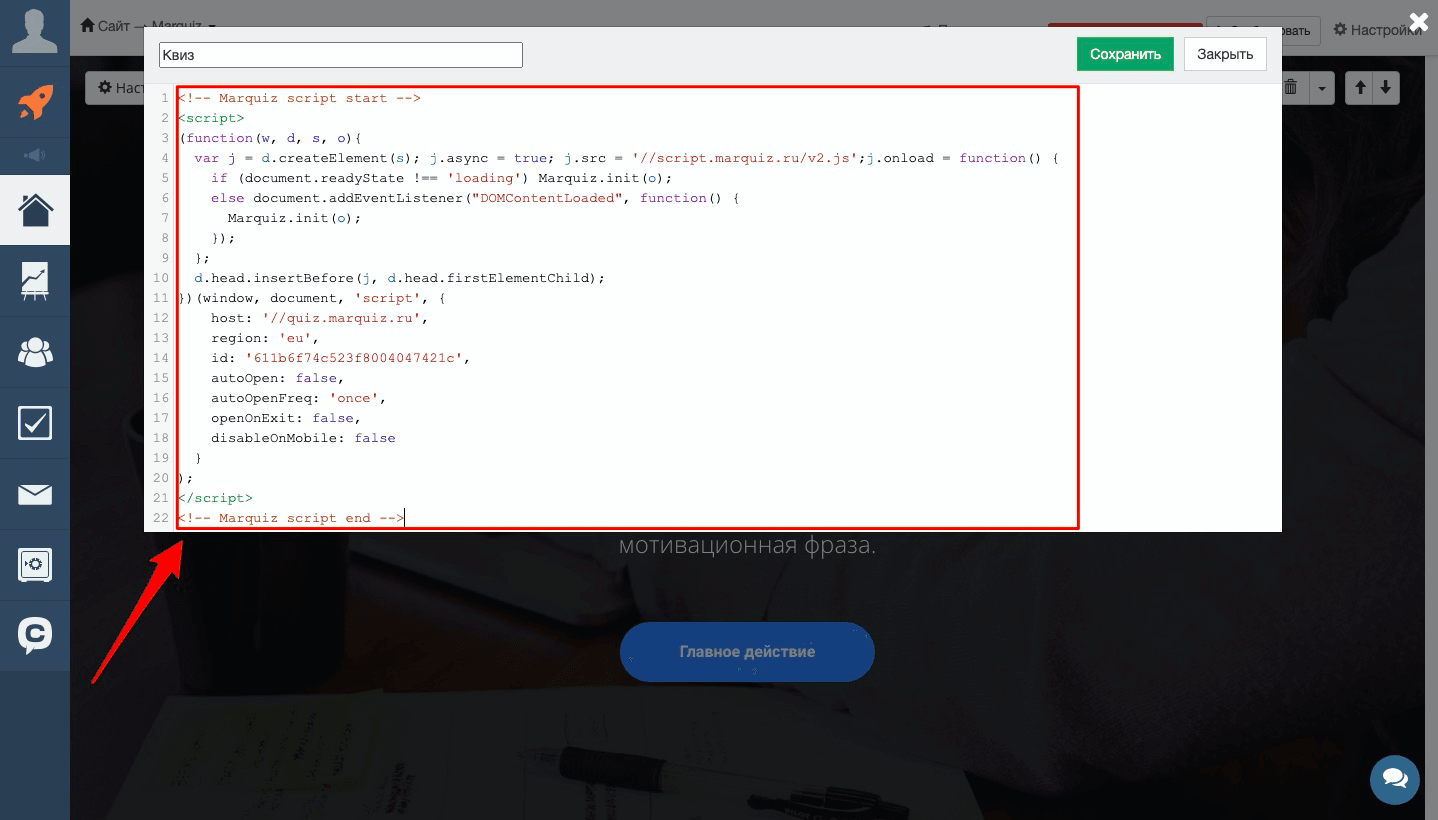Open the user profile avatar in sidebar

[34, 31]
